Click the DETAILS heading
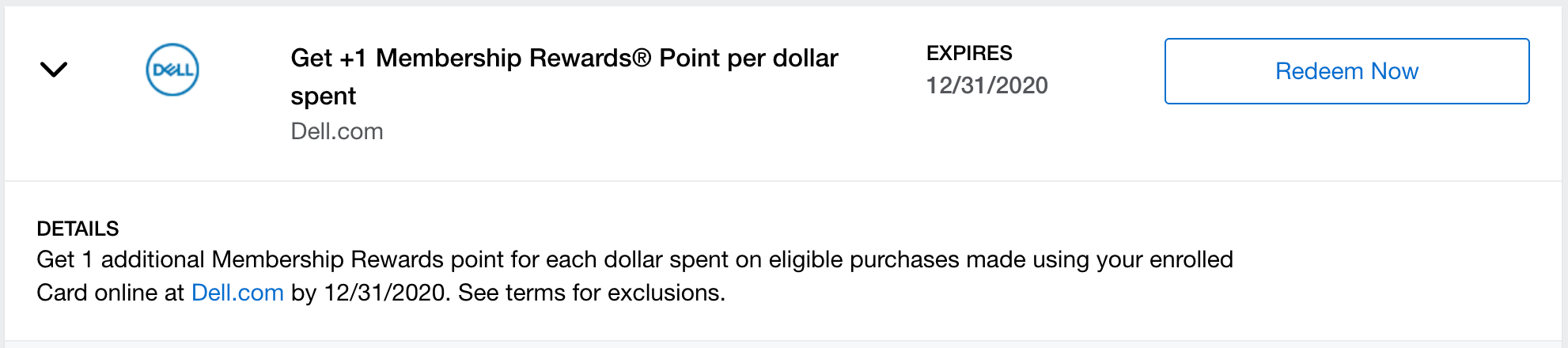The image size is (1568, 348). pyautogui.click(x=78, y=229)
